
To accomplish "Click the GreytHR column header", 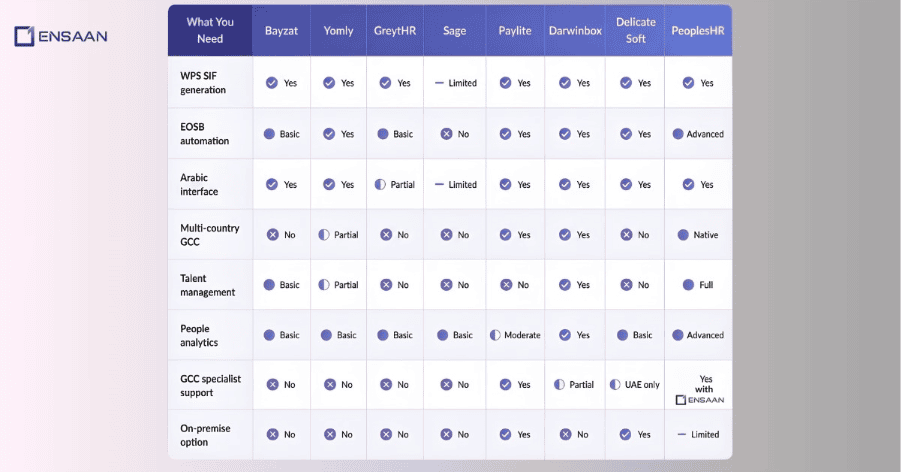I will [395, 31].
